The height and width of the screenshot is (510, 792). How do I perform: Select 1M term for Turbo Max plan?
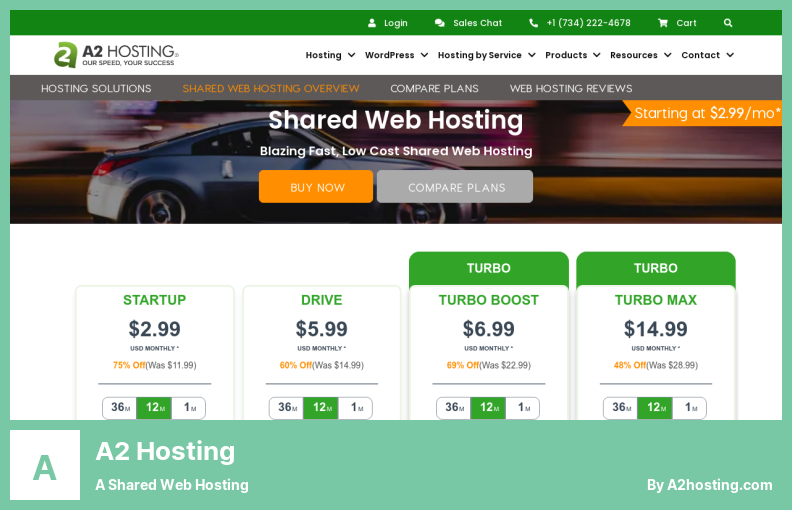[690, 407]
